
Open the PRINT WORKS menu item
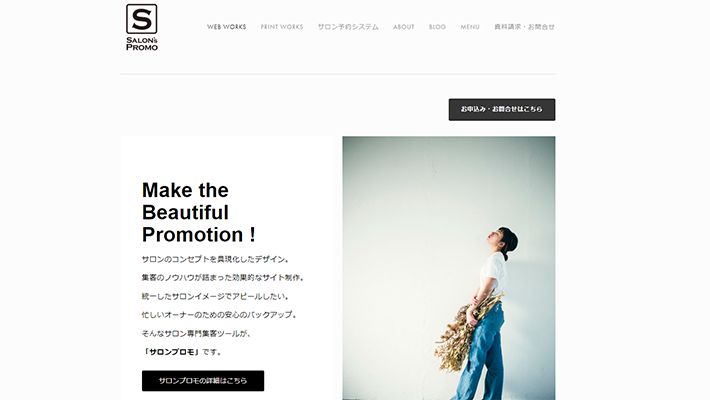tap(282, 27)
